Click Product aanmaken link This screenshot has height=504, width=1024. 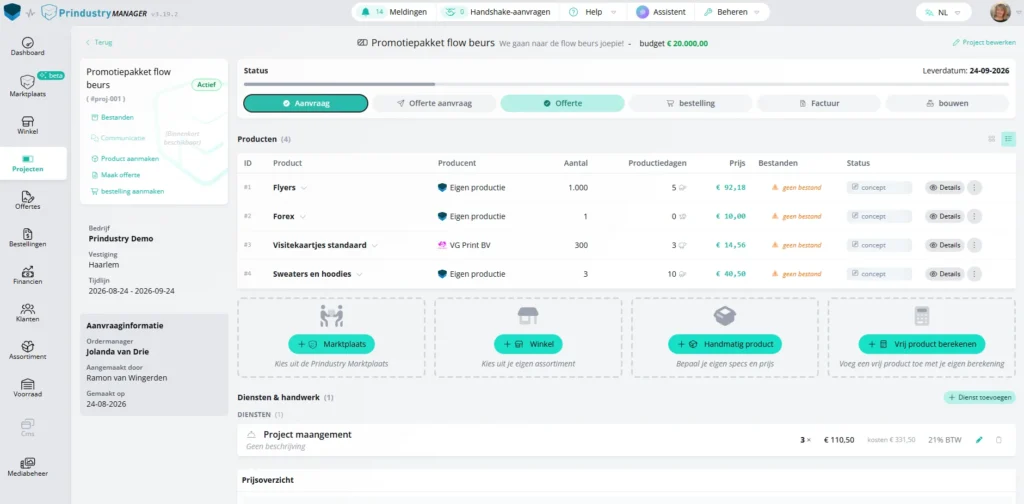pyautogui.click(x=125, y=158)
